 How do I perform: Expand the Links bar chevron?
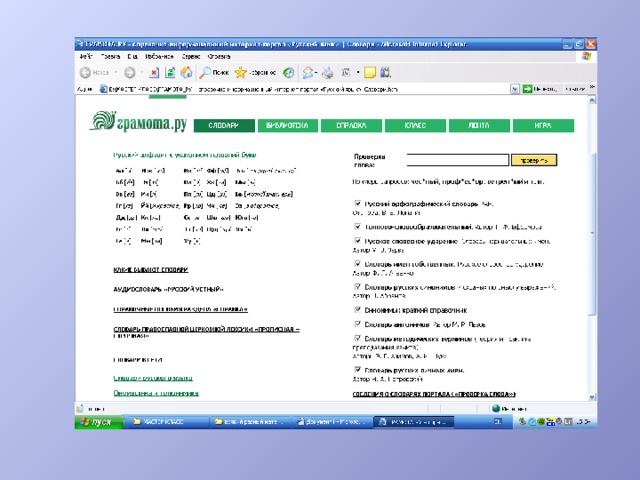592,87
